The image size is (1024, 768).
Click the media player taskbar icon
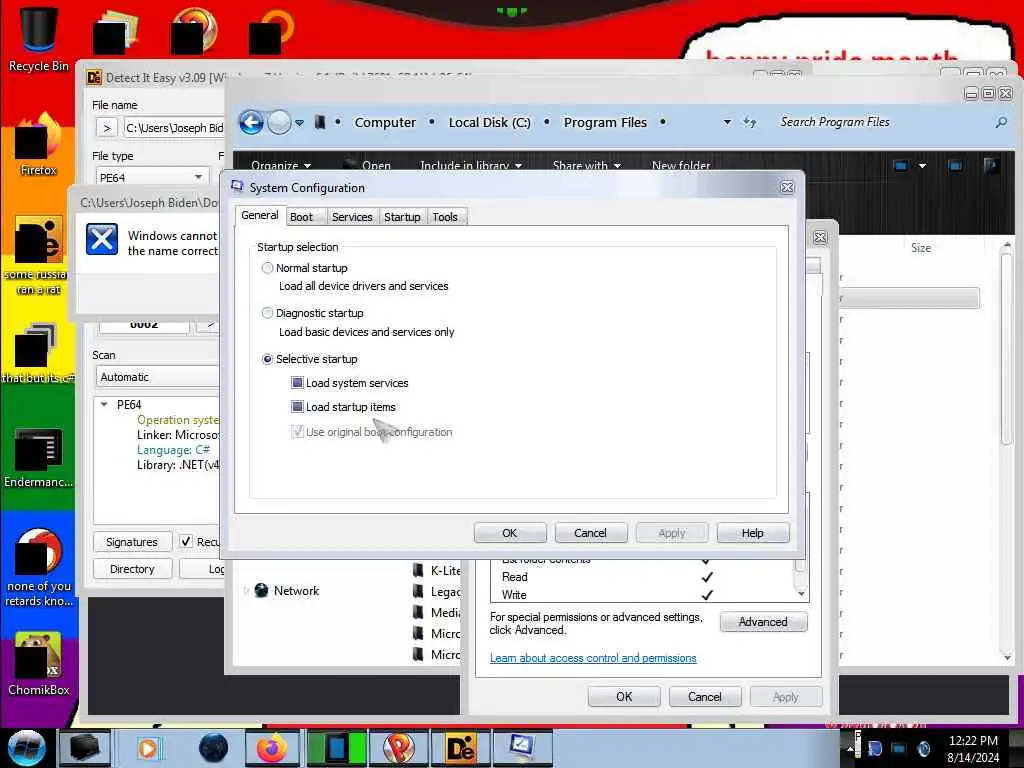148,748
